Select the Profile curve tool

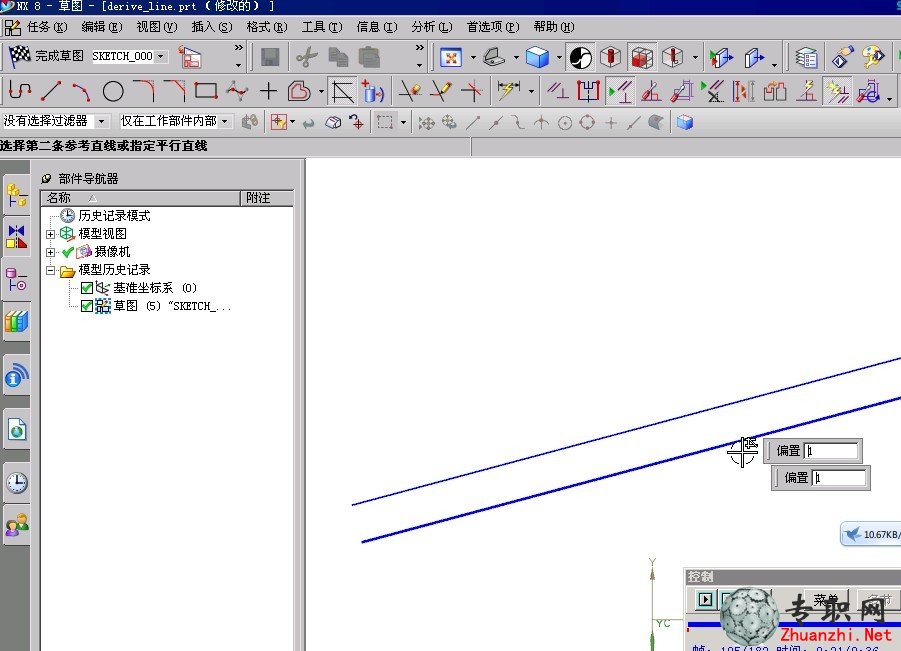[20, 91]
